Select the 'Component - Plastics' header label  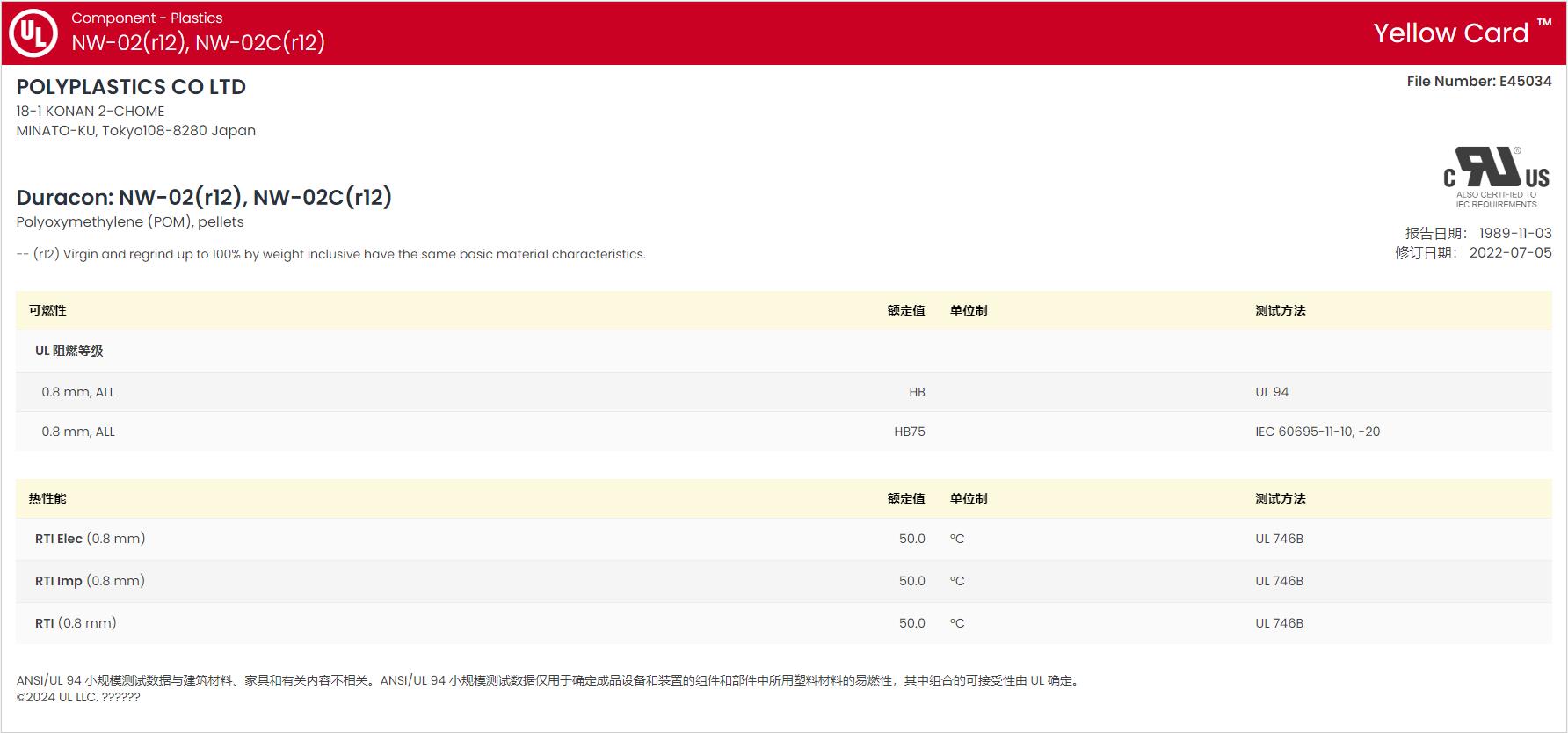pyautogui.click(x=147, y=18)
